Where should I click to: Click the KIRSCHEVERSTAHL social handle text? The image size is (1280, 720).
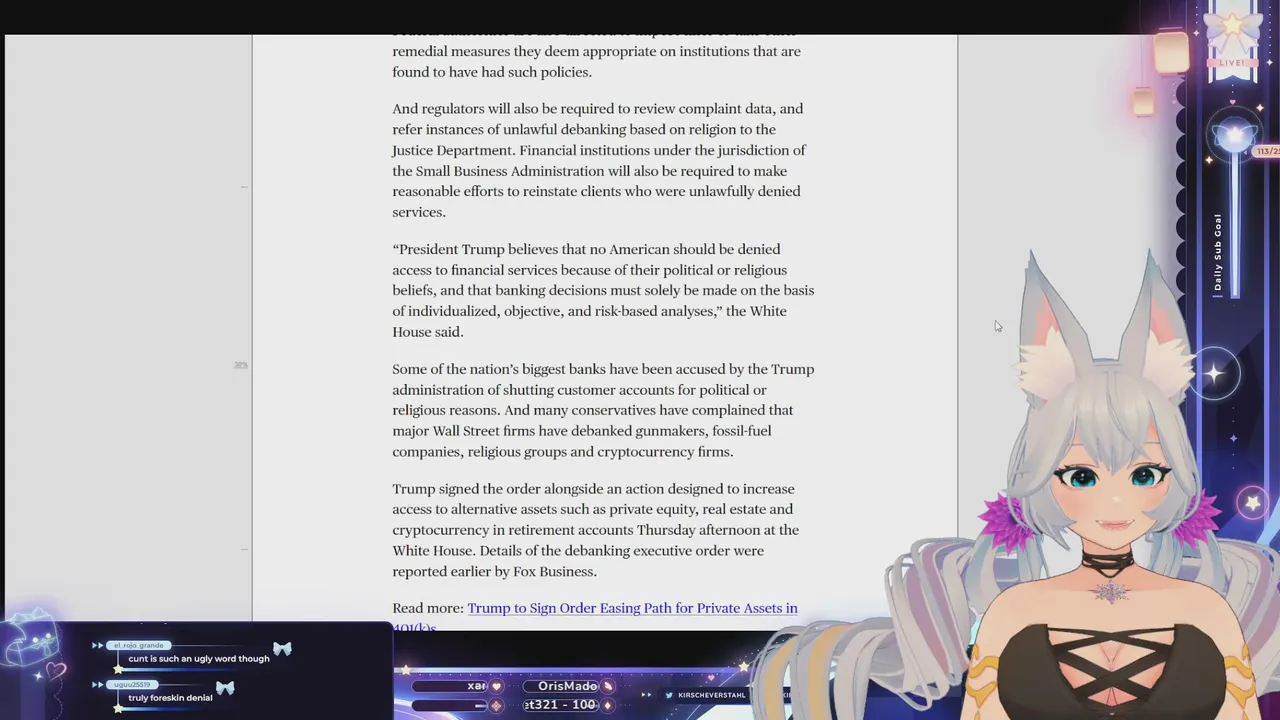(712, 695)
